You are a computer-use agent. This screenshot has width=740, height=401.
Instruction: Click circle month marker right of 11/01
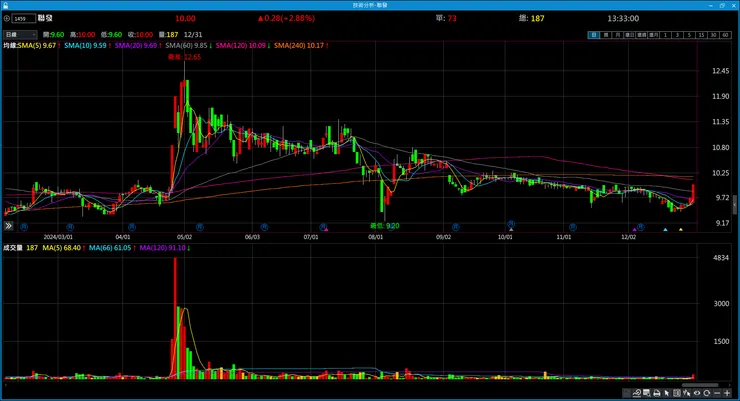(572, 227)
